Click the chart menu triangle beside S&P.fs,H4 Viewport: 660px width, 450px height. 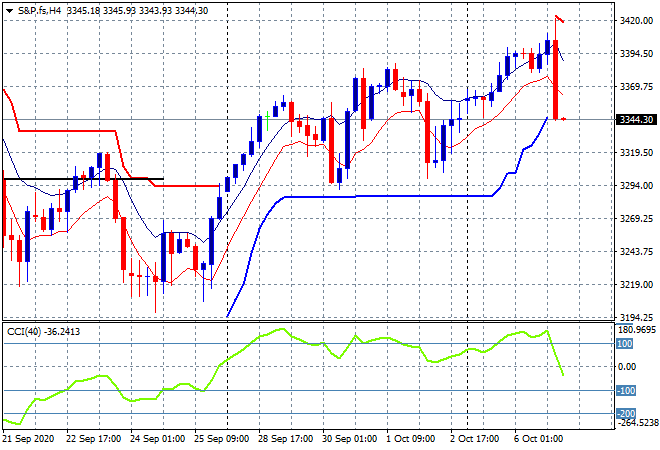pyautogui.click(x=9, y=11)
